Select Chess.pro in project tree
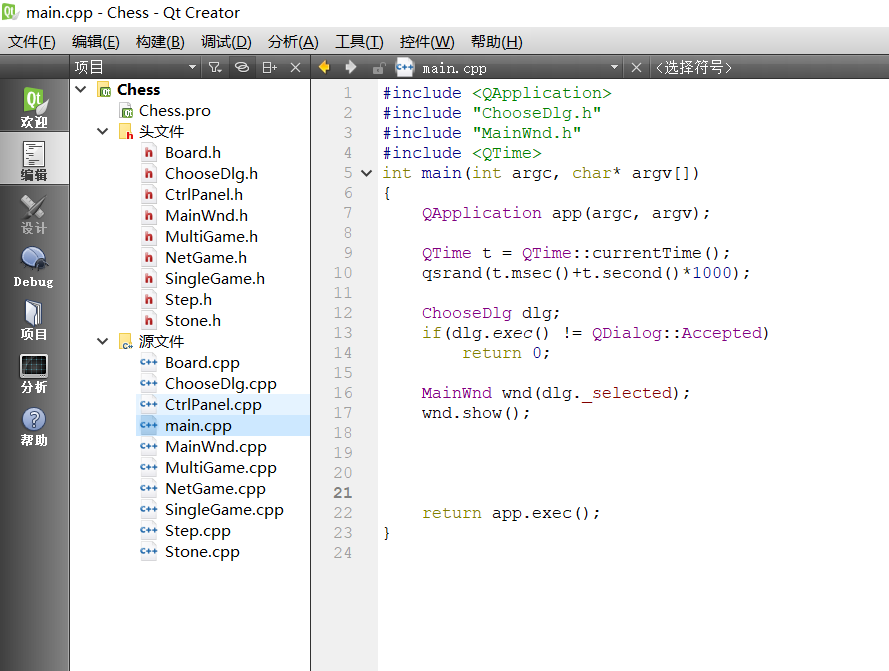 (x=175, y=111)
